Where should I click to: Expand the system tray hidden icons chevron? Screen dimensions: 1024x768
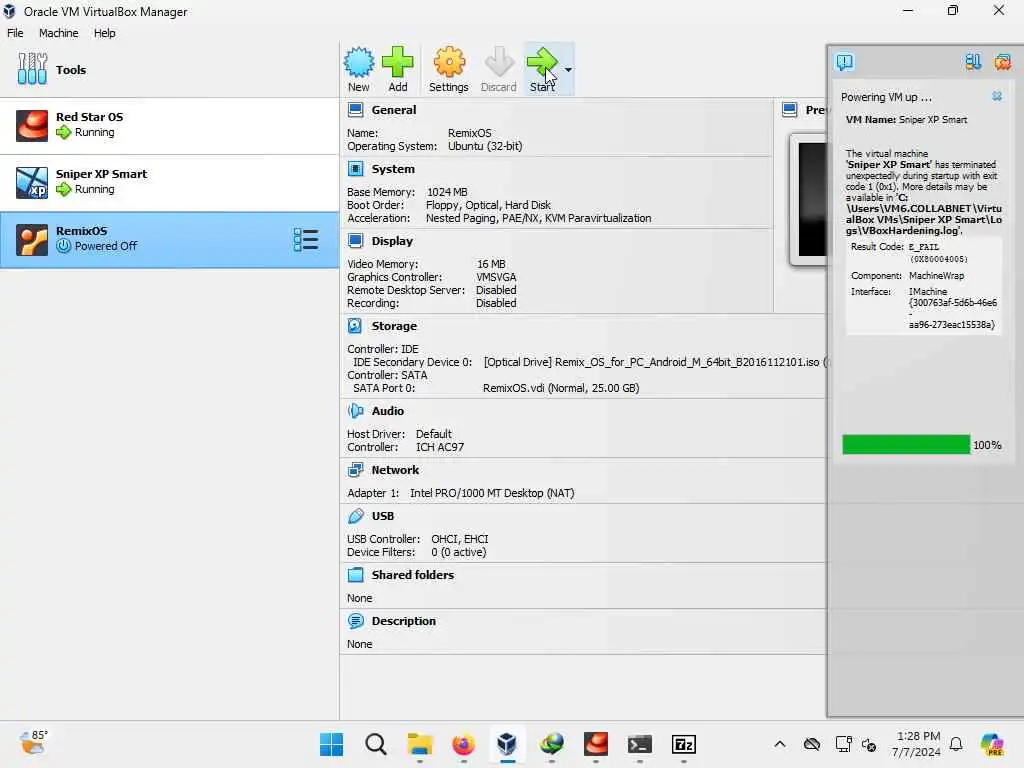click(780, 744)
